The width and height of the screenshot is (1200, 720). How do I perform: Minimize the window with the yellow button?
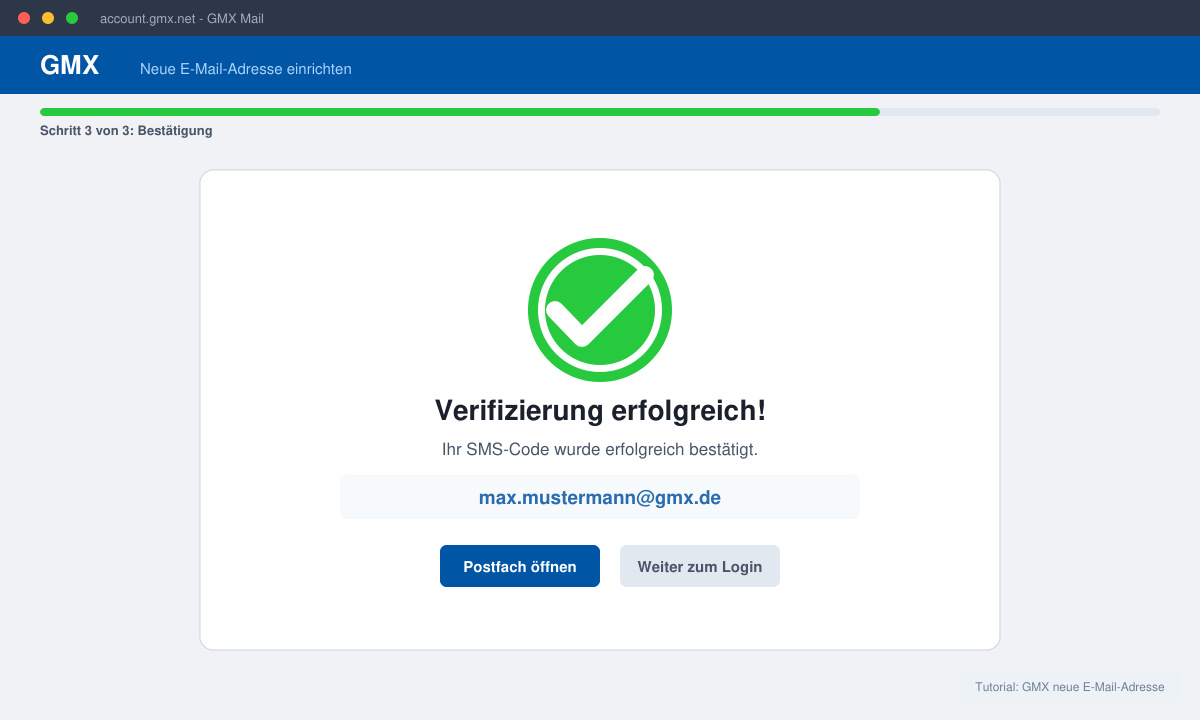[x=48, y=18]
